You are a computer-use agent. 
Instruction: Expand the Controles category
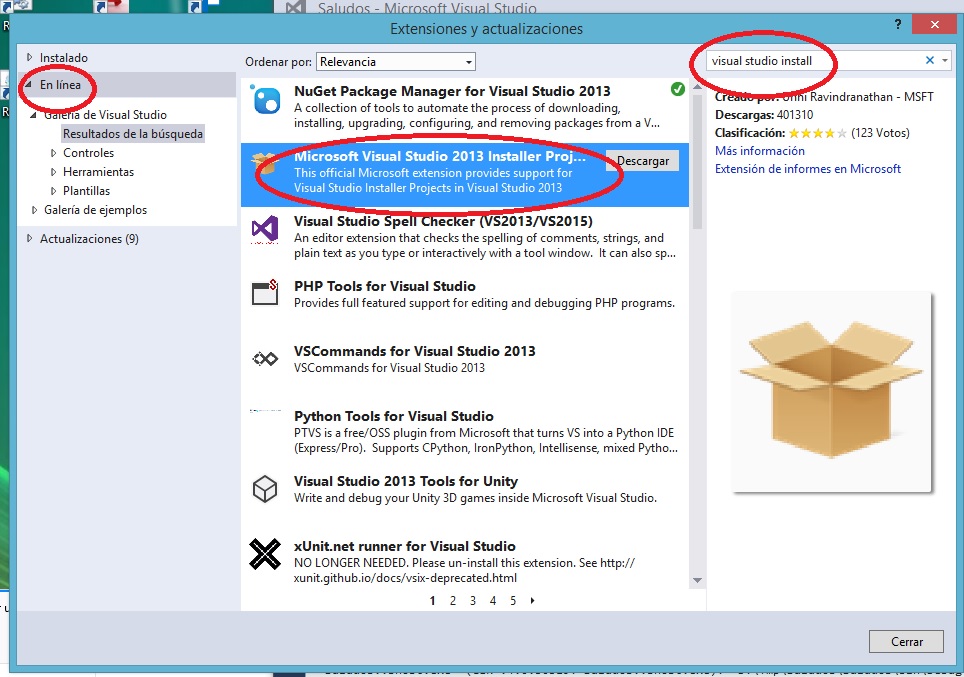tap(53, 153)
